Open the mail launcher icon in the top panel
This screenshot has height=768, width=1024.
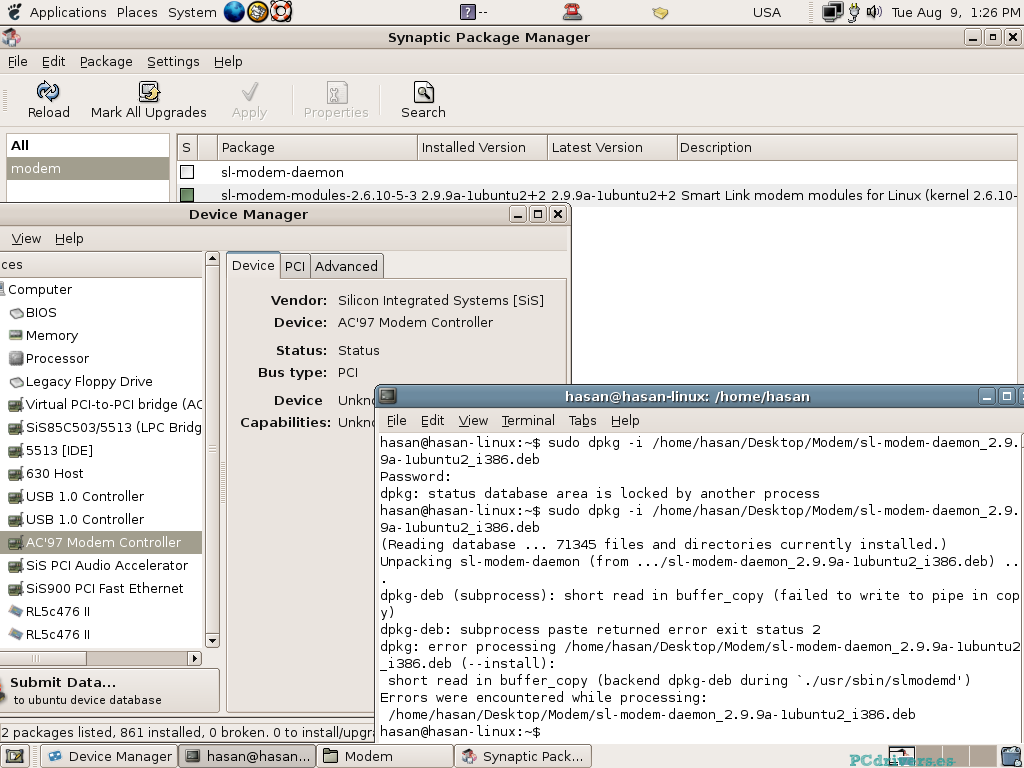tap(257, 12)
